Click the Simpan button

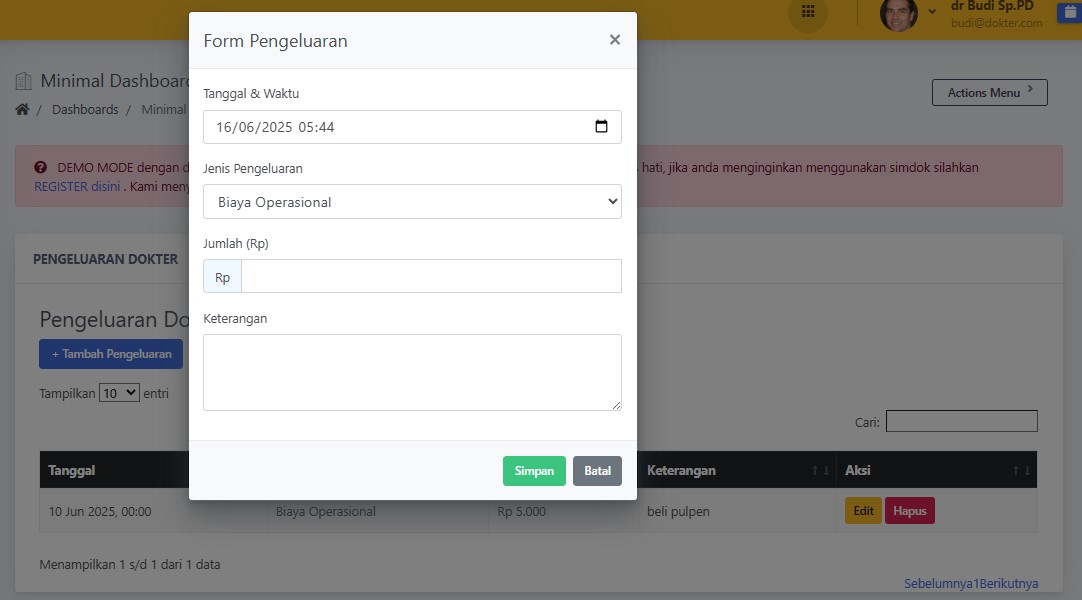pos(534,471)
